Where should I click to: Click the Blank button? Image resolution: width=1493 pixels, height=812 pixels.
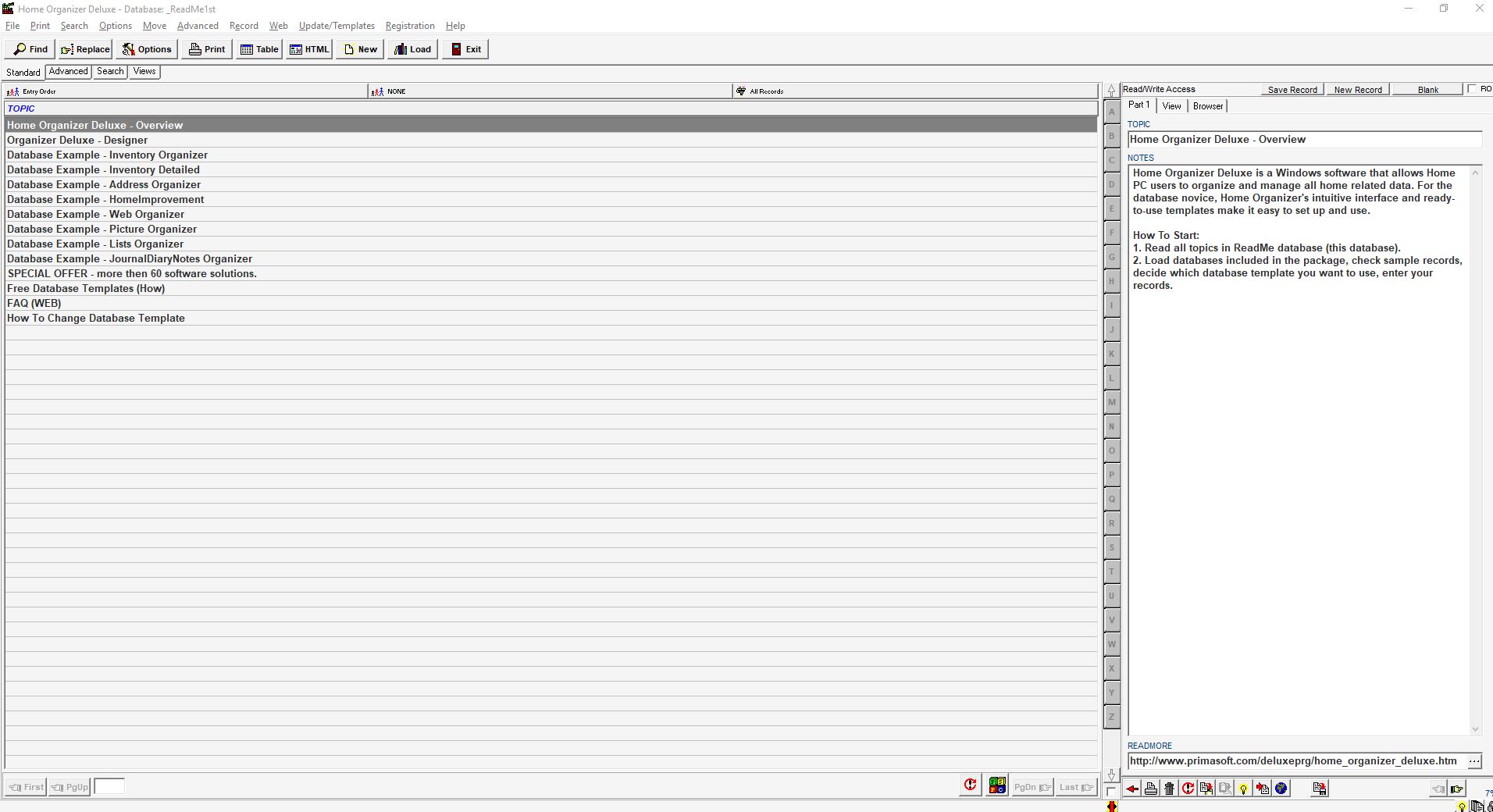click(x=1427, y=90)
